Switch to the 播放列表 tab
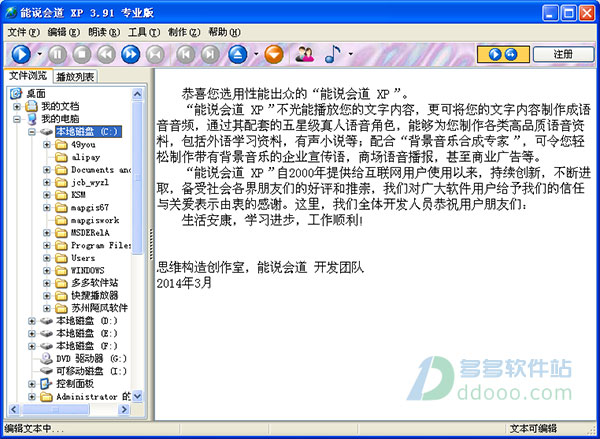The image size is (600, 439). click(x=75, y=77)
